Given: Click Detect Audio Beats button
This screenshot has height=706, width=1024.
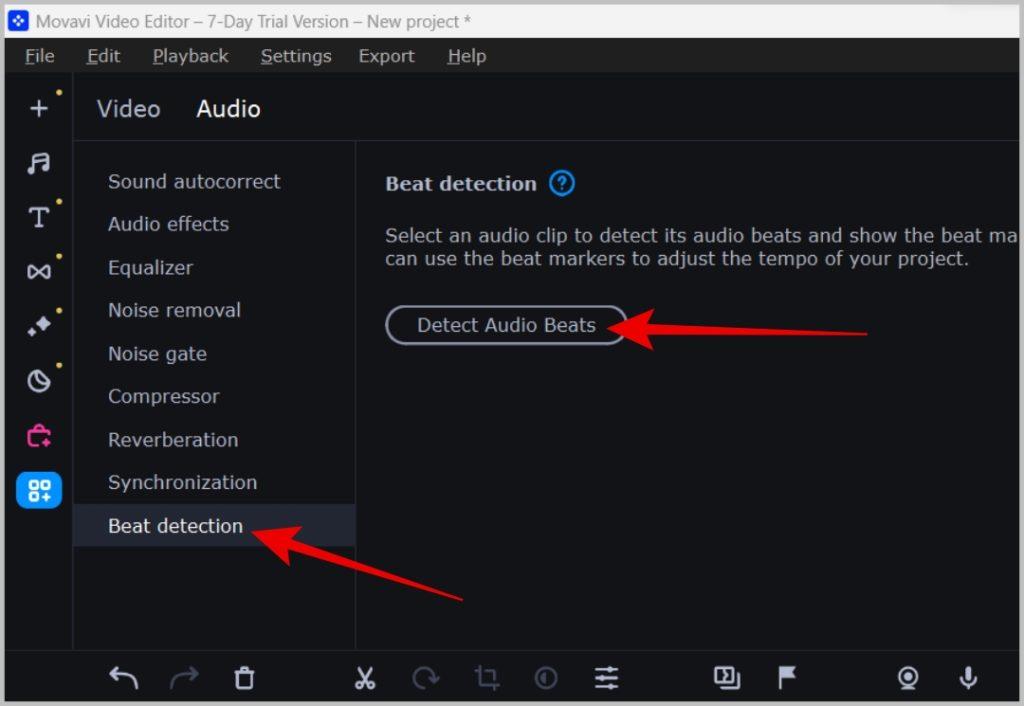Looking at the screenshot, I should 506,325.
